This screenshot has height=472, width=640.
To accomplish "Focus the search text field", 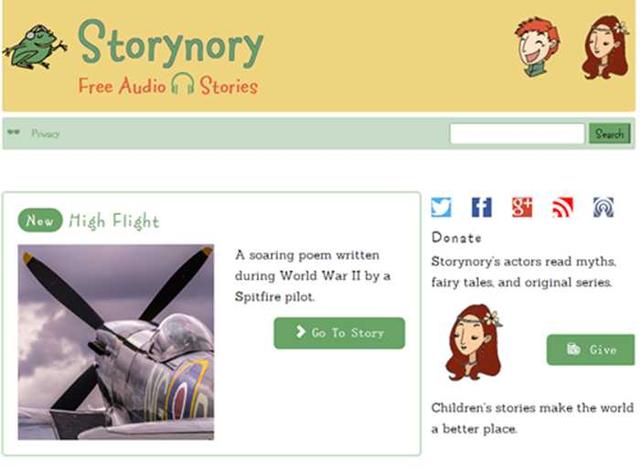I will [517, 134].
